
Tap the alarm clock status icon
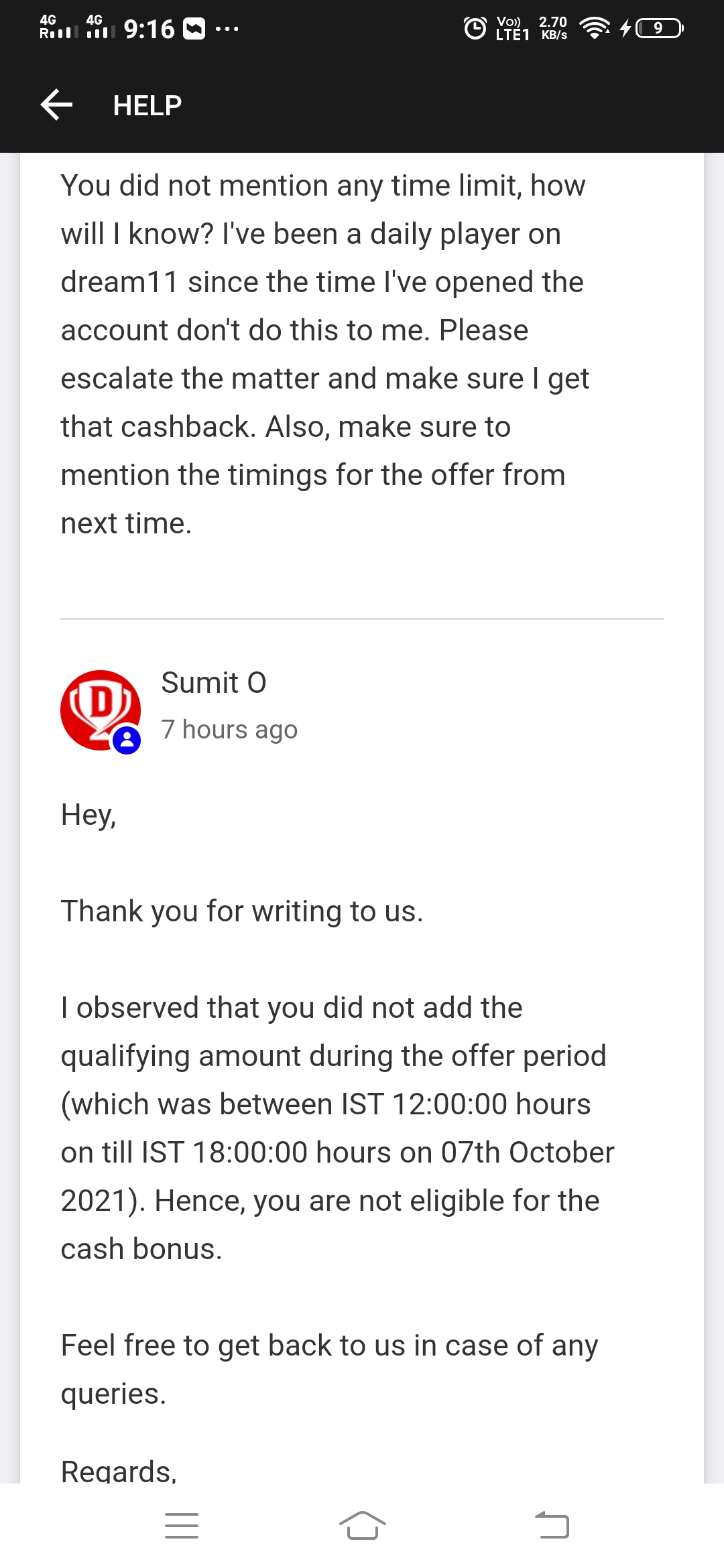[475, 28]
